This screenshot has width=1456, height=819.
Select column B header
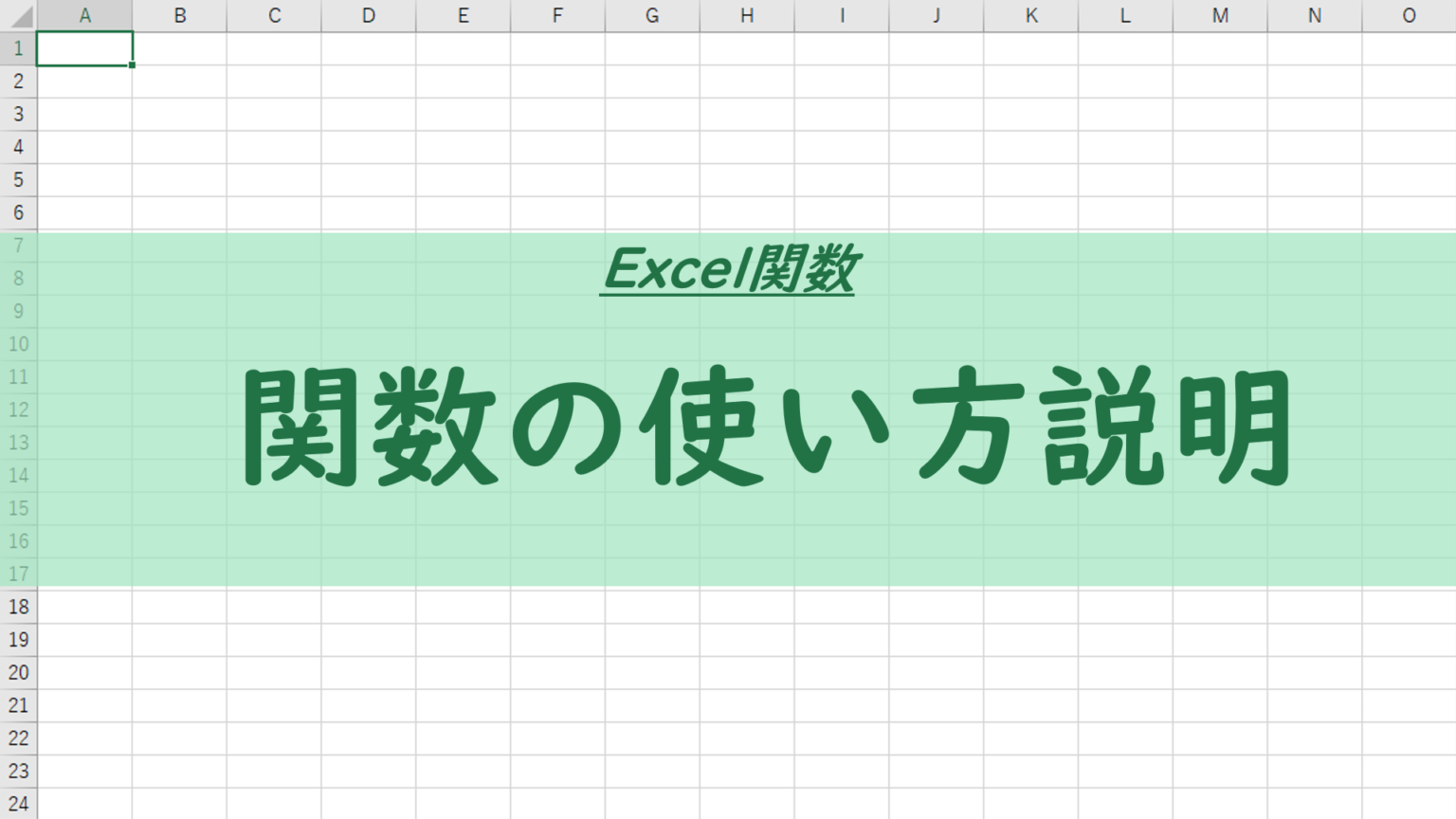179,16
